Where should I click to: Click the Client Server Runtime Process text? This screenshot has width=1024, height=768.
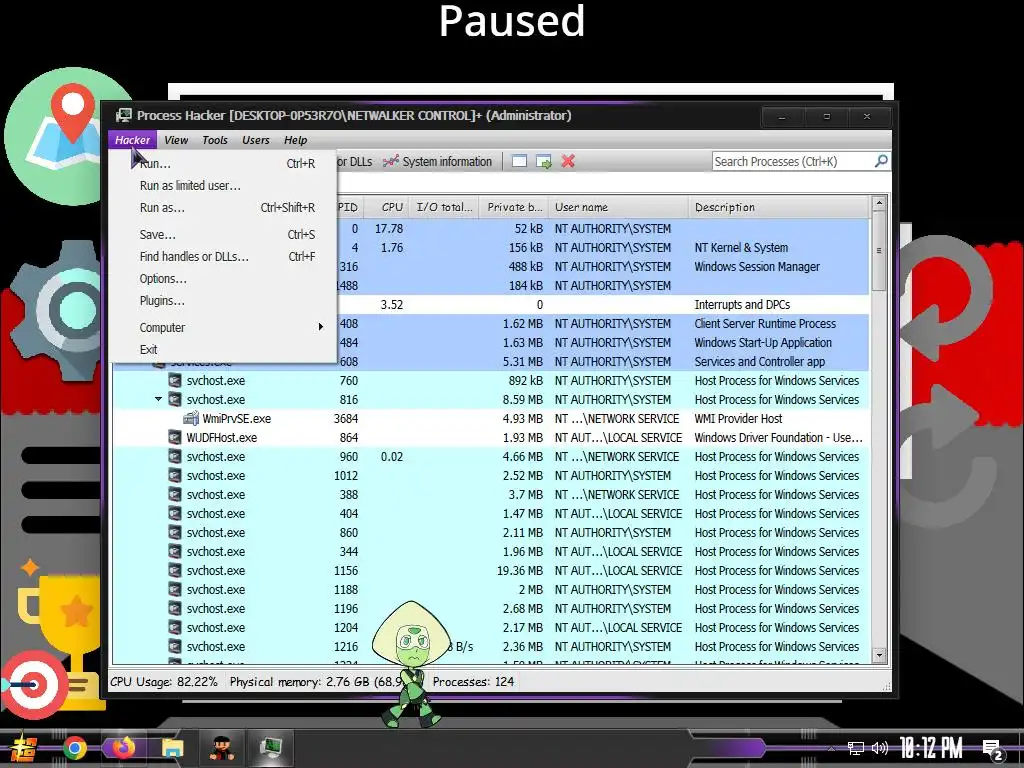coord(765,324)
